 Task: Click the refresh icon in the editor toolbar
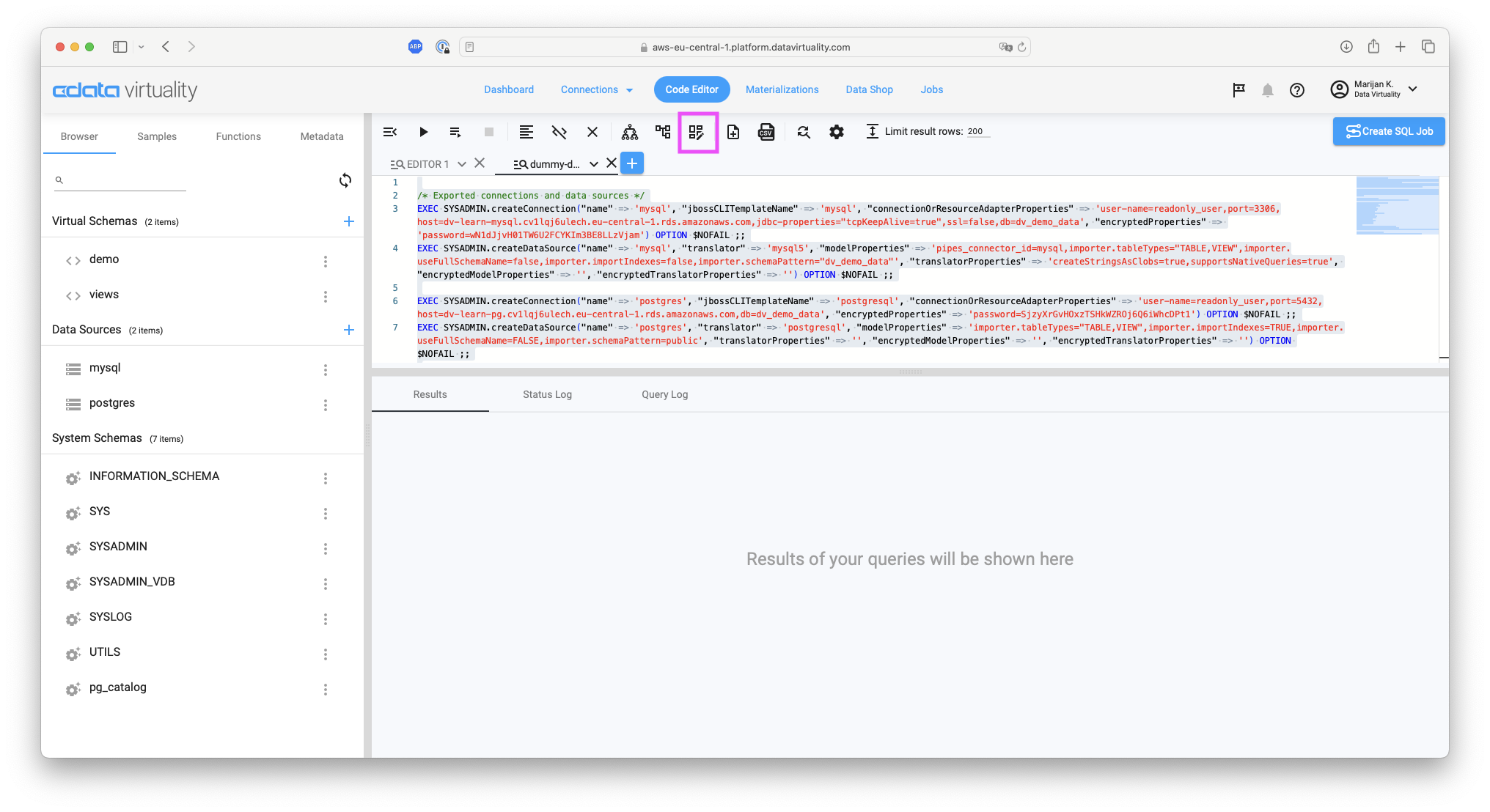point(804,132)
